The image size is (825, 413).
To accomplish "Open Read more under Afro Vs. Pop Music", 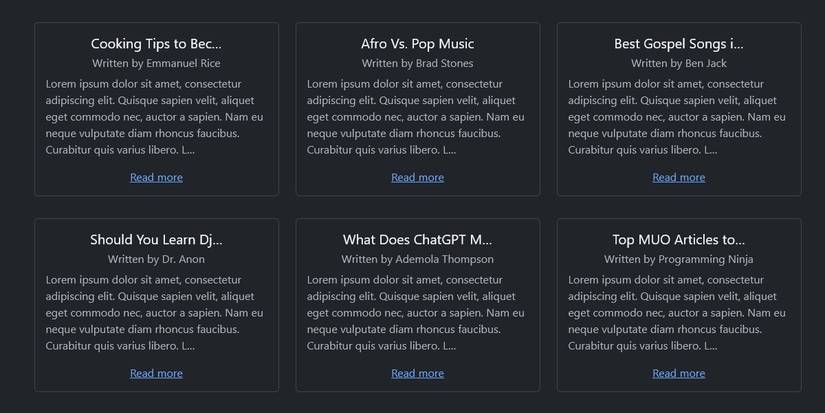I will [x=417, y=177].
